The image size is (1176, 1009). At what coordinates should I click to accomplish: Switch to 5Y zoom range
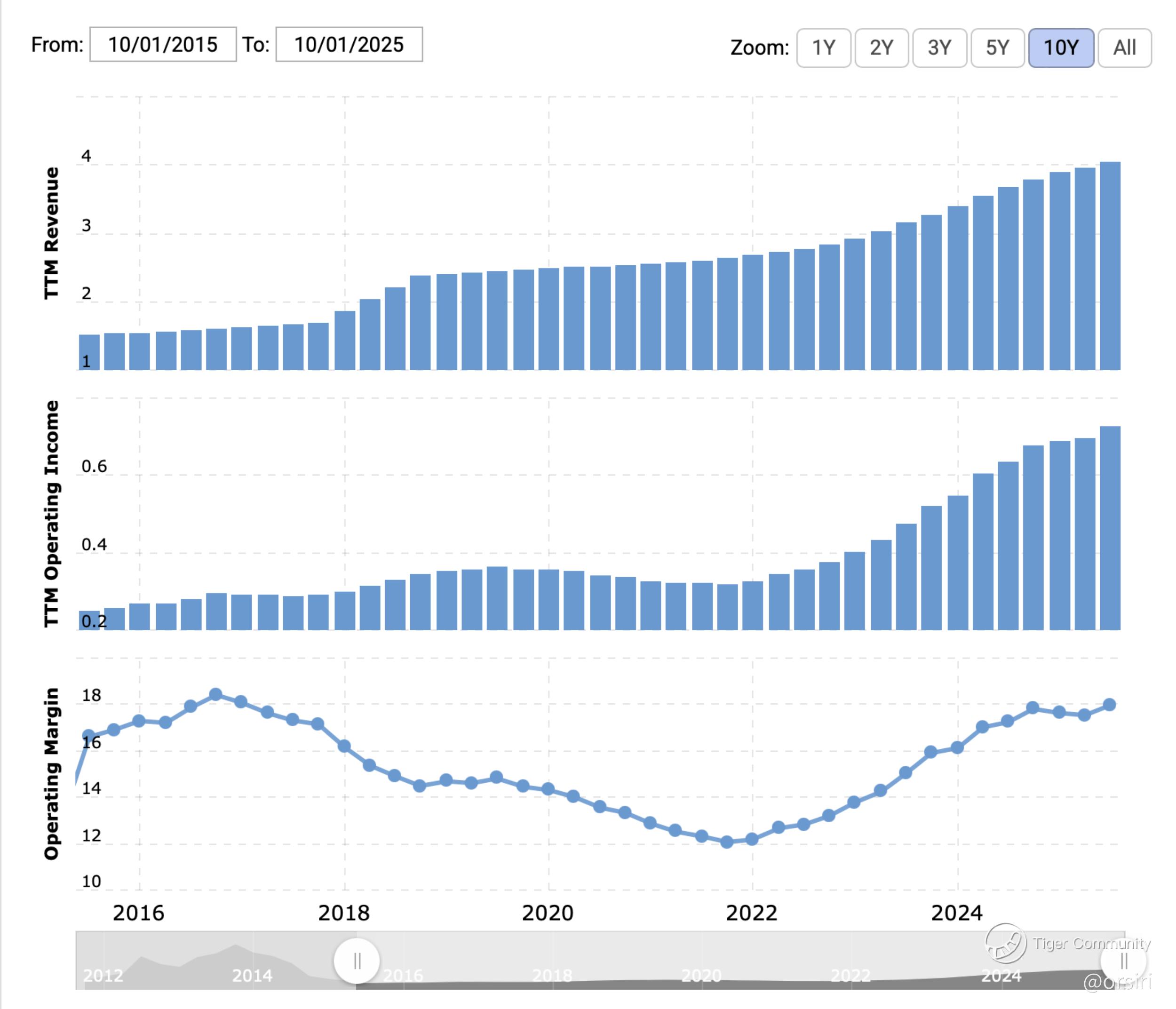(997, 48)
